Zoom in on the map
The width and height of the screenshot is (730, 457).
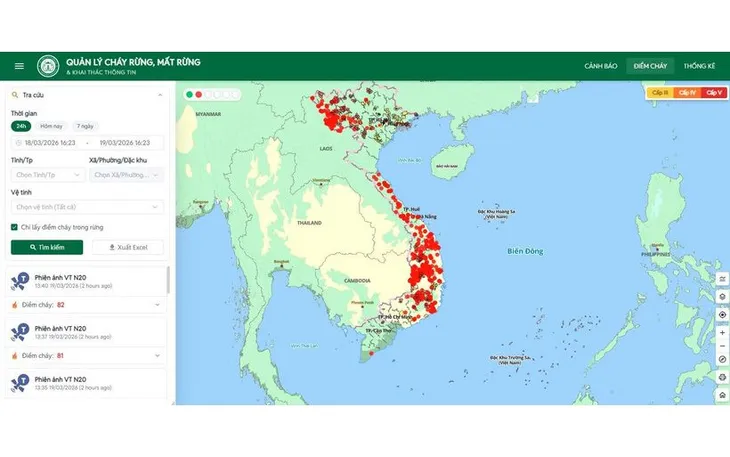click(x=722, y=332)
